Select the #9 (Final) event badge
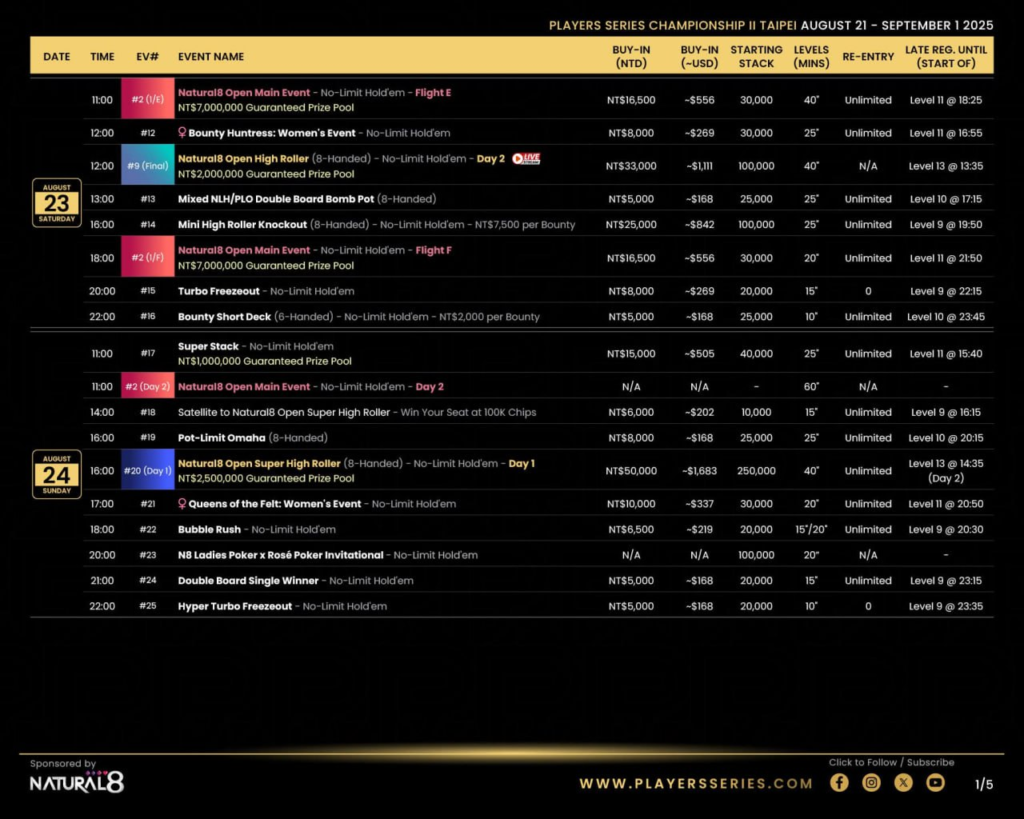The image size is (1024, 819). [x=148, y=165]
